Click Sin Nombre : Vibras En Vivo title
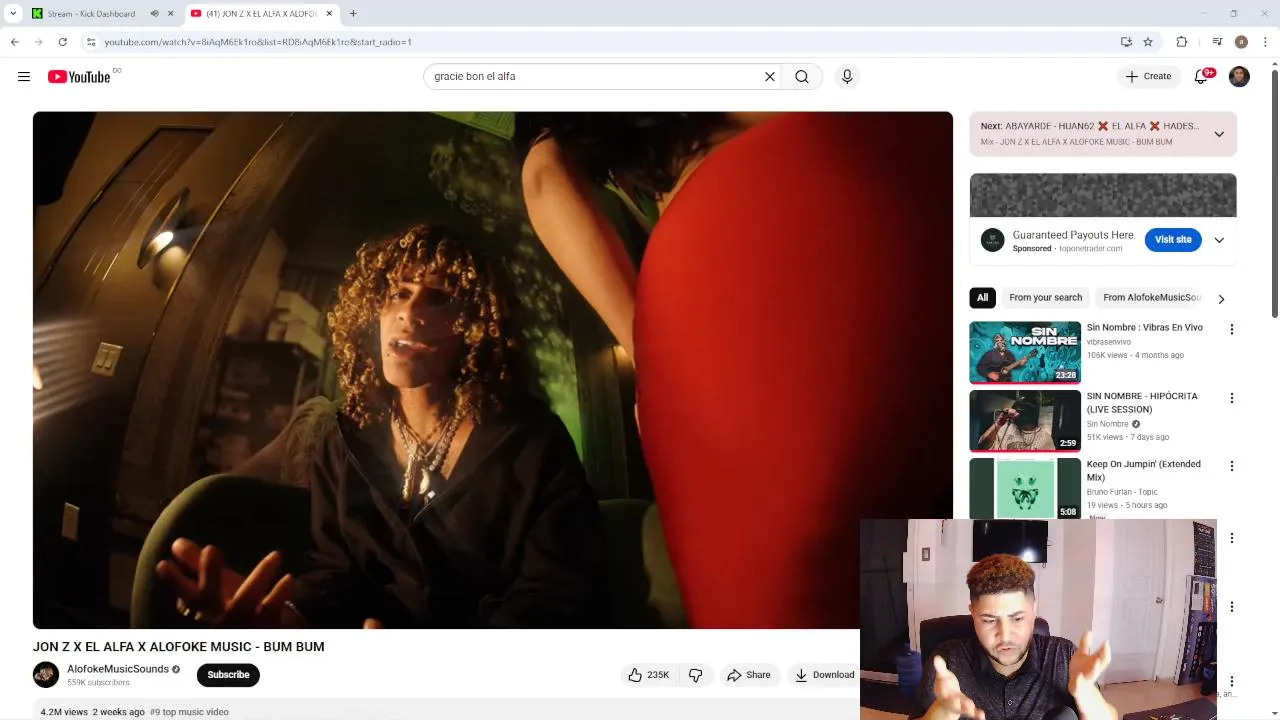This screenshot has width=1280, height=720. click(x=1144, y=327)
